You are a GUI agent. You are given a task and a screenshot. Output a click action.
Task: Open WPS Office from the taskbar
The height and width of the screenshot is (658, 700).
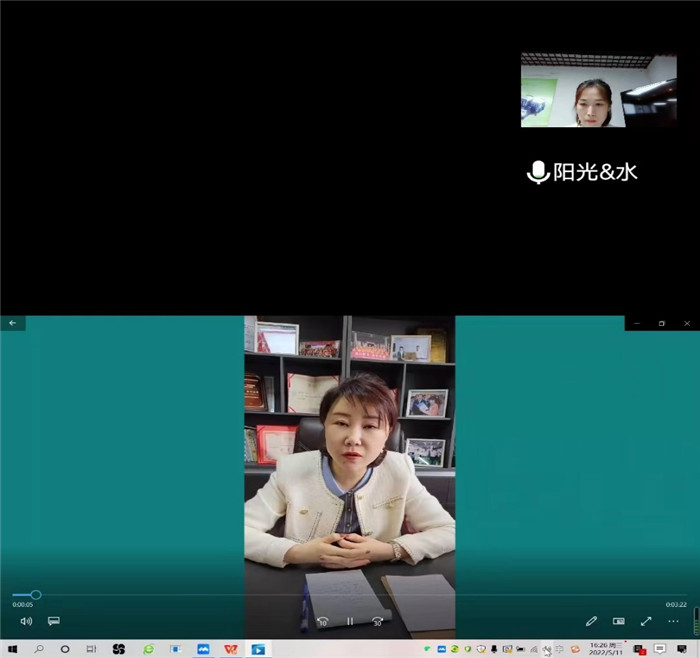(231, 649)
